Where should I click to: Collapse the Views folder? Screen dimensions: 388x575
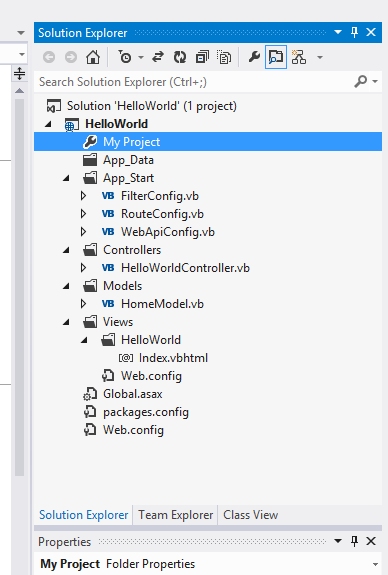click(66, 322)
